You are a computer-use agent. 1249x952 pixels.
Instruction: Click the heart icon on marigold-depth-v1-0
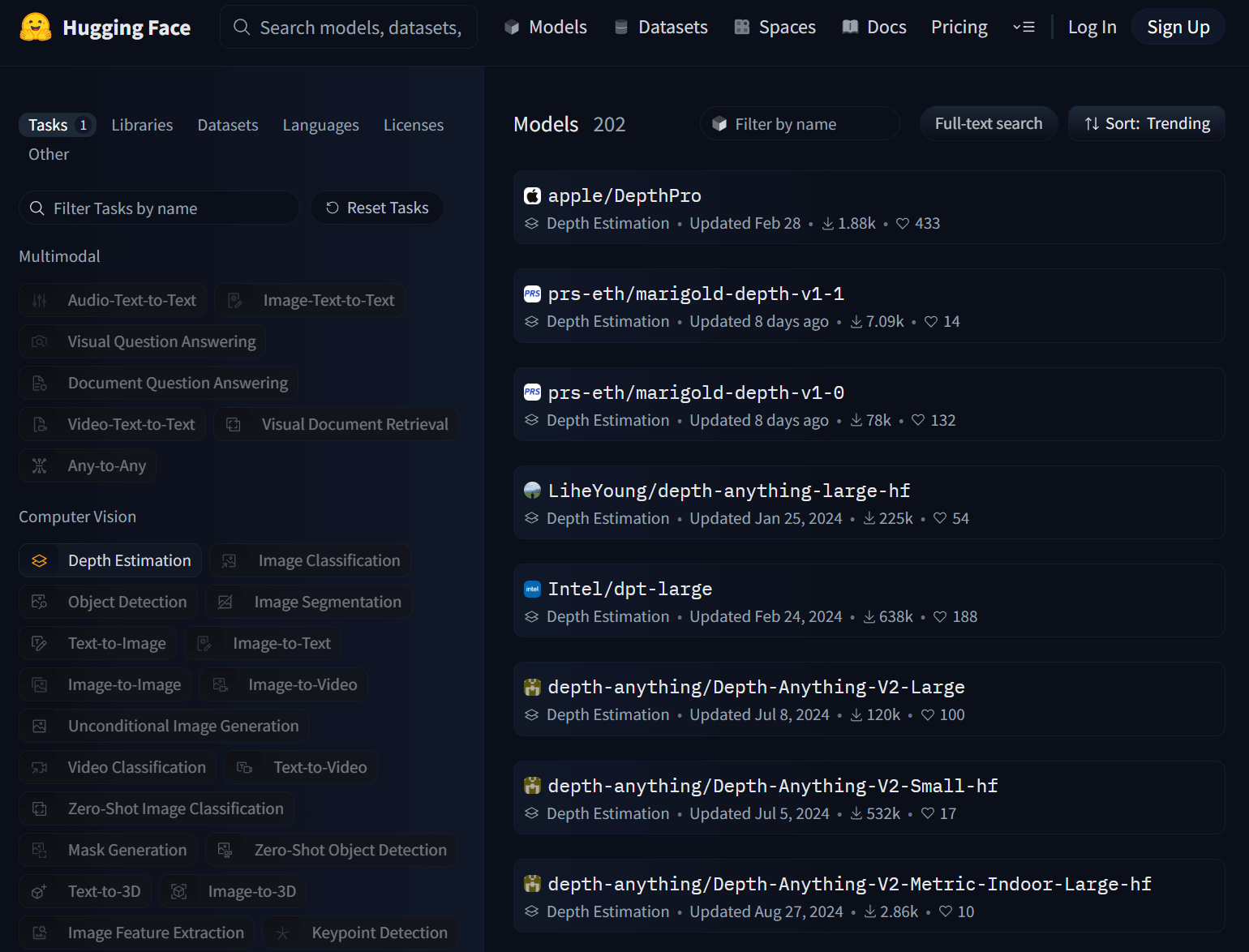pos(918,420)
